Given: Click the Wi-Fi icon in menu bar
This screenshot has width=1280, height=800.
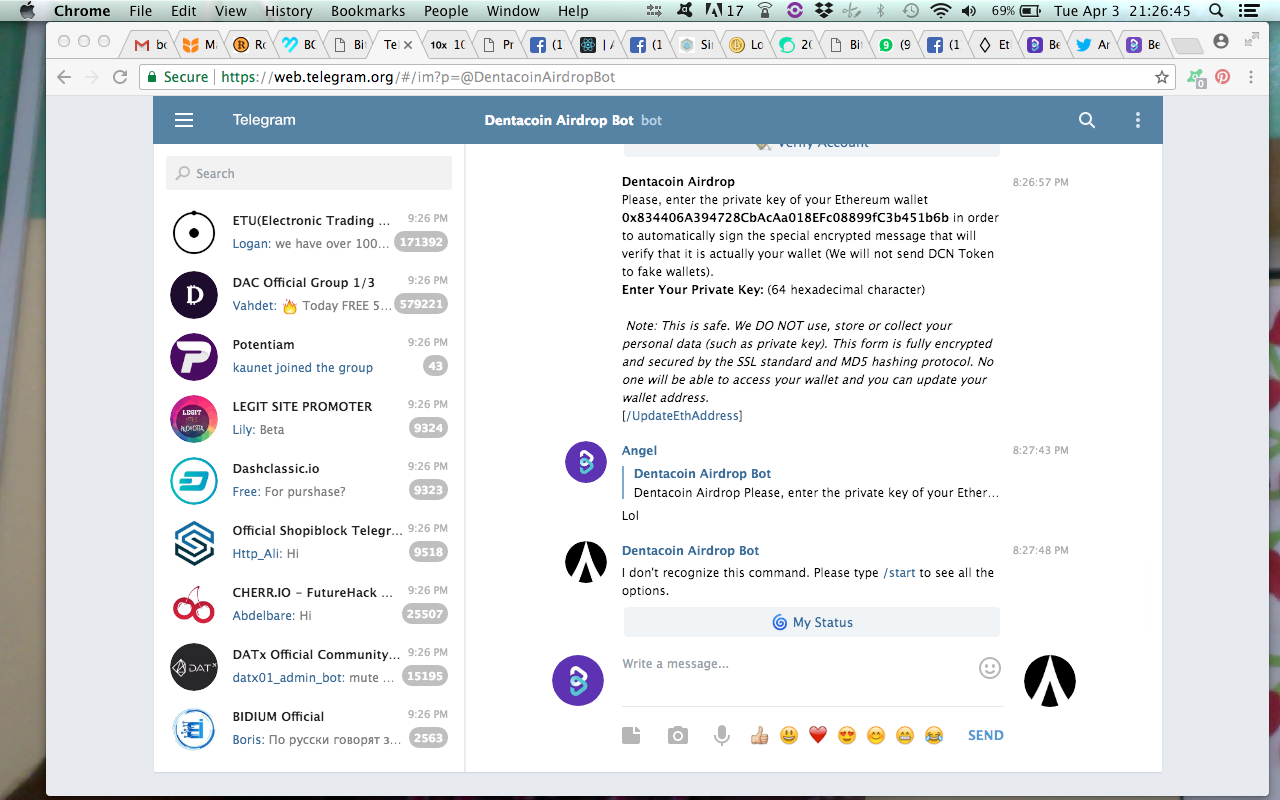Looking at the screenshot, I should (940, 11).
